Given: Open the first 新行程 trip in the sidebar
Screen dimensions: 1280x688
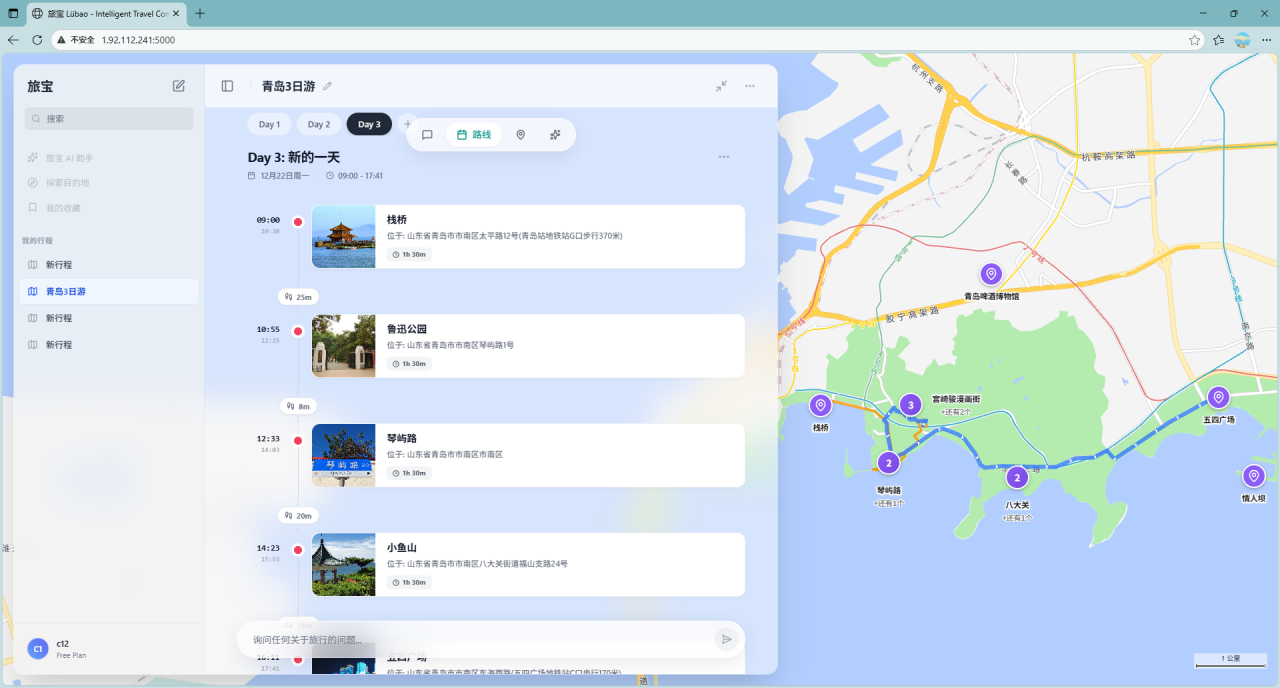Looking at the screenshot, I should coord(109,265).
